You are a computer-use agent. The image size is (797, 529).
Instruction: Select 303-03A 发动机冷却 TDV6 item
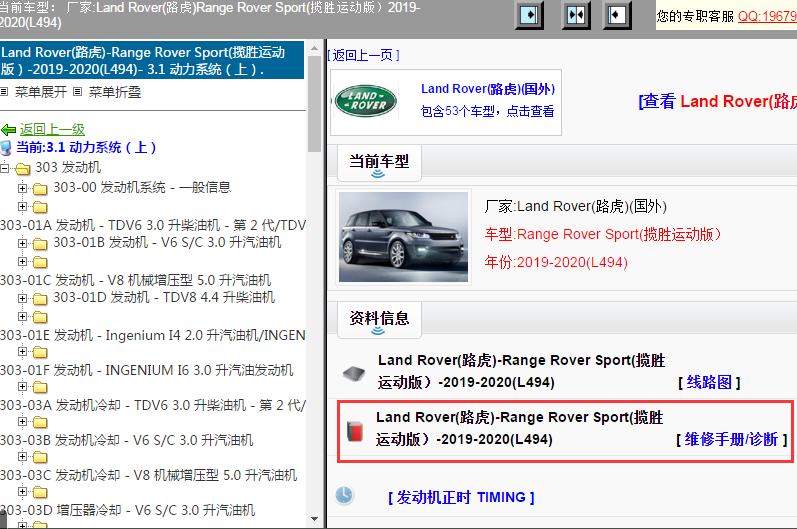click(x=153, y=405)
